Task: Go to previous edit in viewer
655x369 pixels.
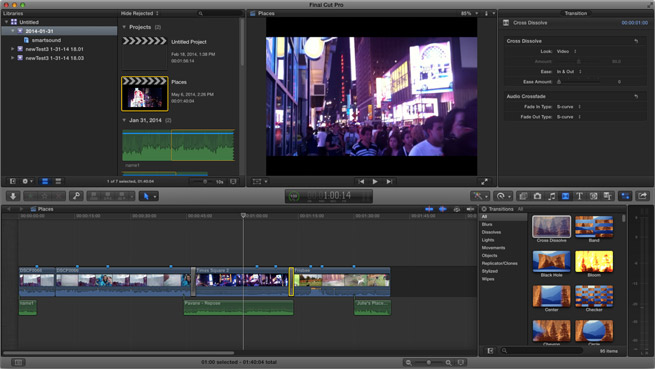Action: pos(361,181)
